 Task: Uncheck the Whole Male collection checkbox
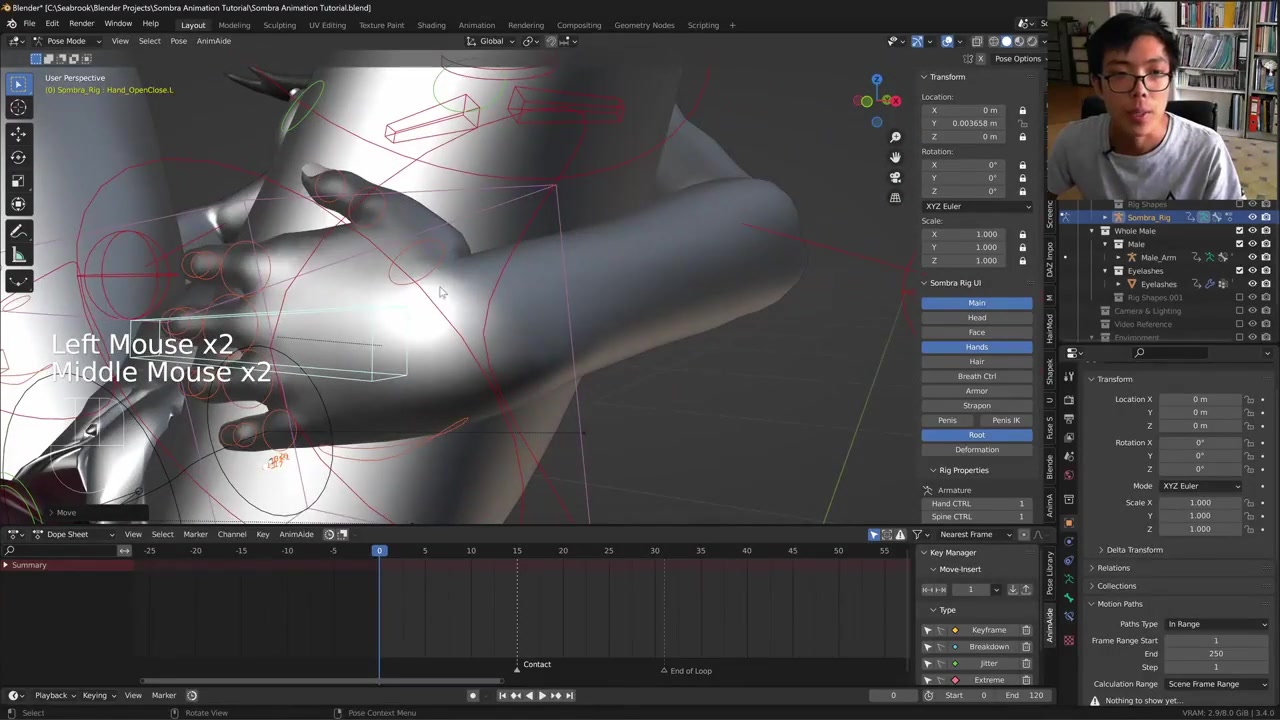pos(1239,231)
